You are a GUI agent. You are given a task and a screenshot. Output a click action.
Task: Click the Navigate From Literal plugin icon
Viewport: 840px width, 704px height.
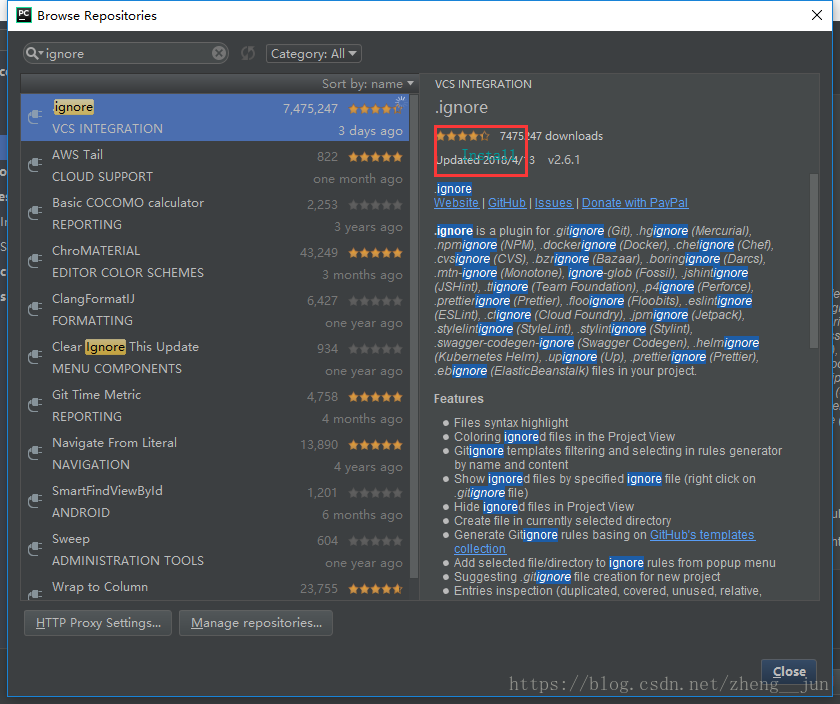click(35, 453)
